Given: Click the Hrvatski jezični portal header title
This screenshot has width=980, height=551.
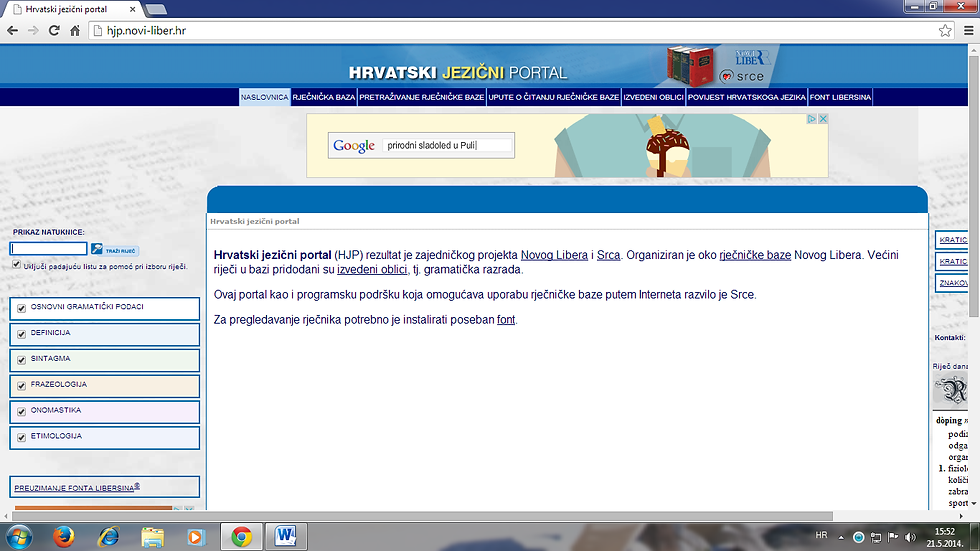Looking at the screenshot, I should point(458,72).
